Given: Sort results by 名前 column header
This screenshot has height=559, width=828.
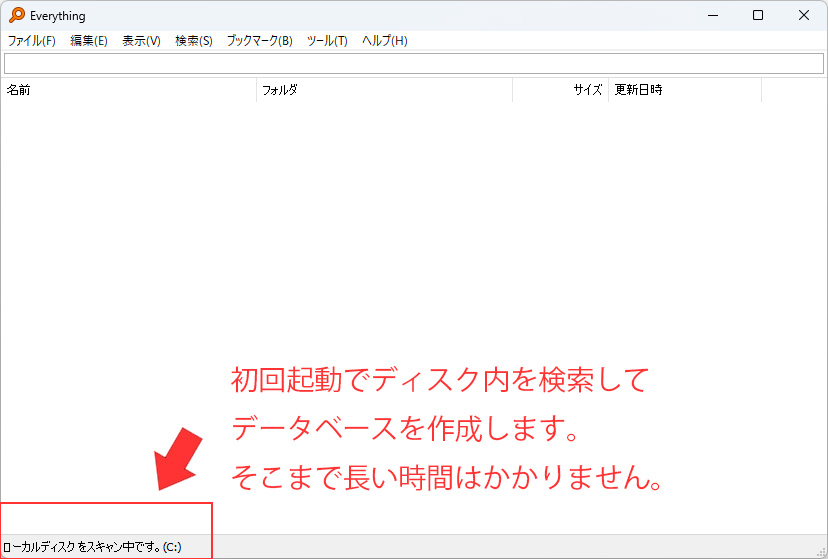Looking at the screenshot, I should pyautogui.click(x=128, y=90).
